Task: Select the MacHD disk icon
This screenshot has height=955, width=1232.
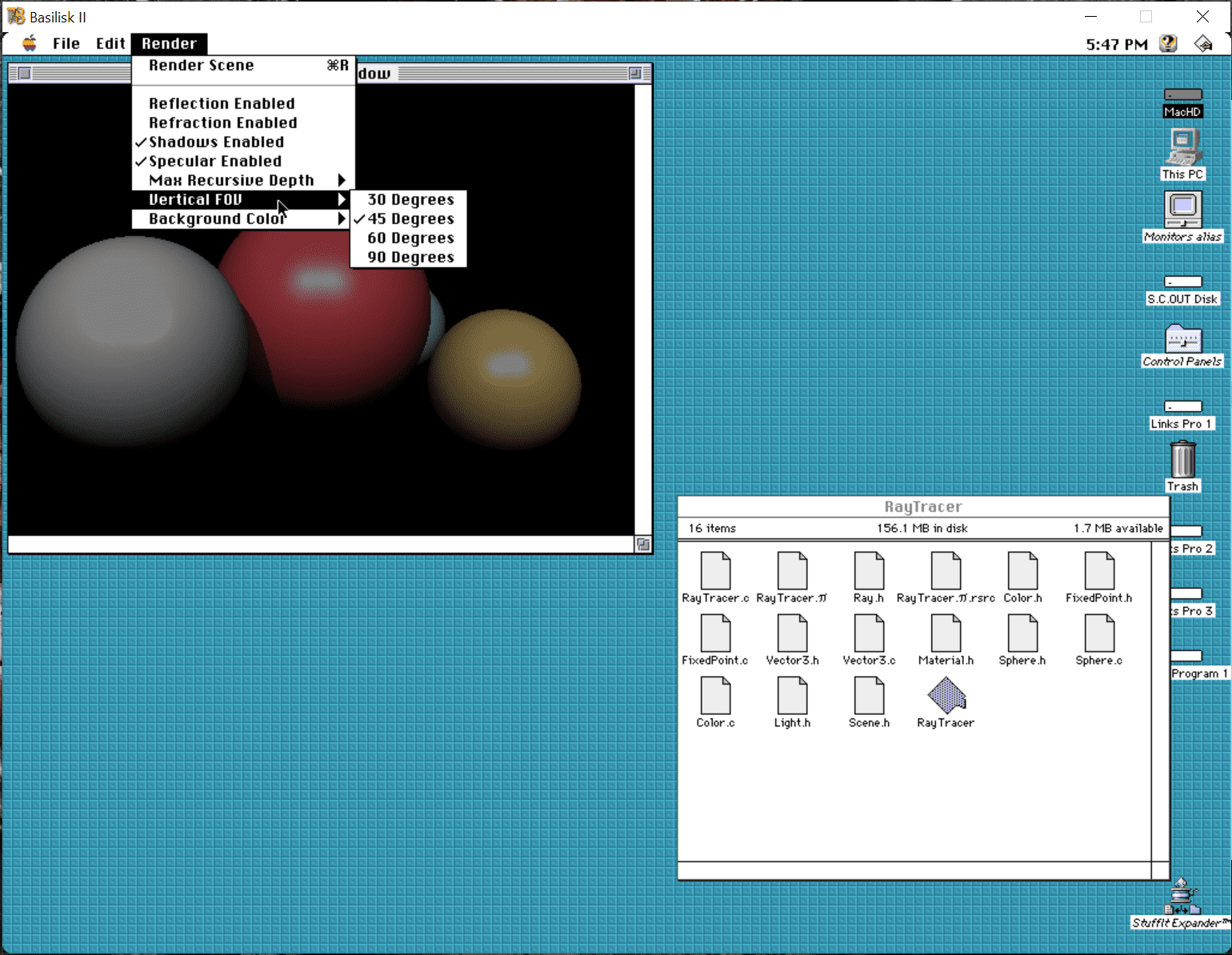Action: (1182, 96)
